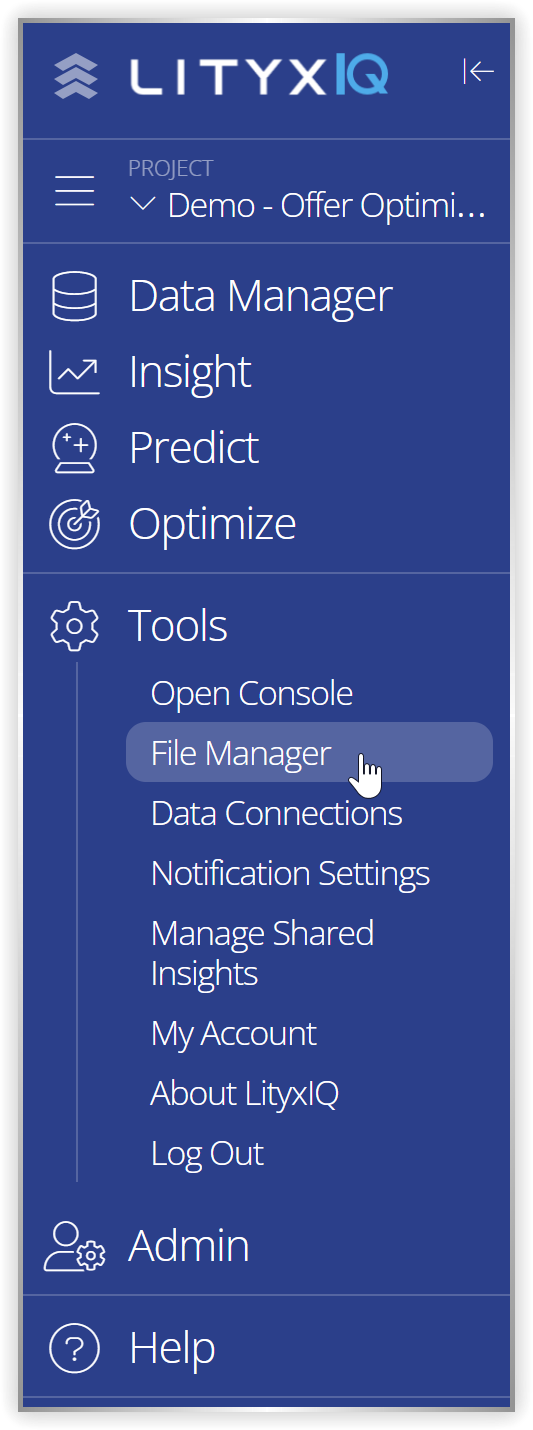533x1430 pixels.
Task: Open My Account page
Action: pyautogui.click(x=234, y=1034)
